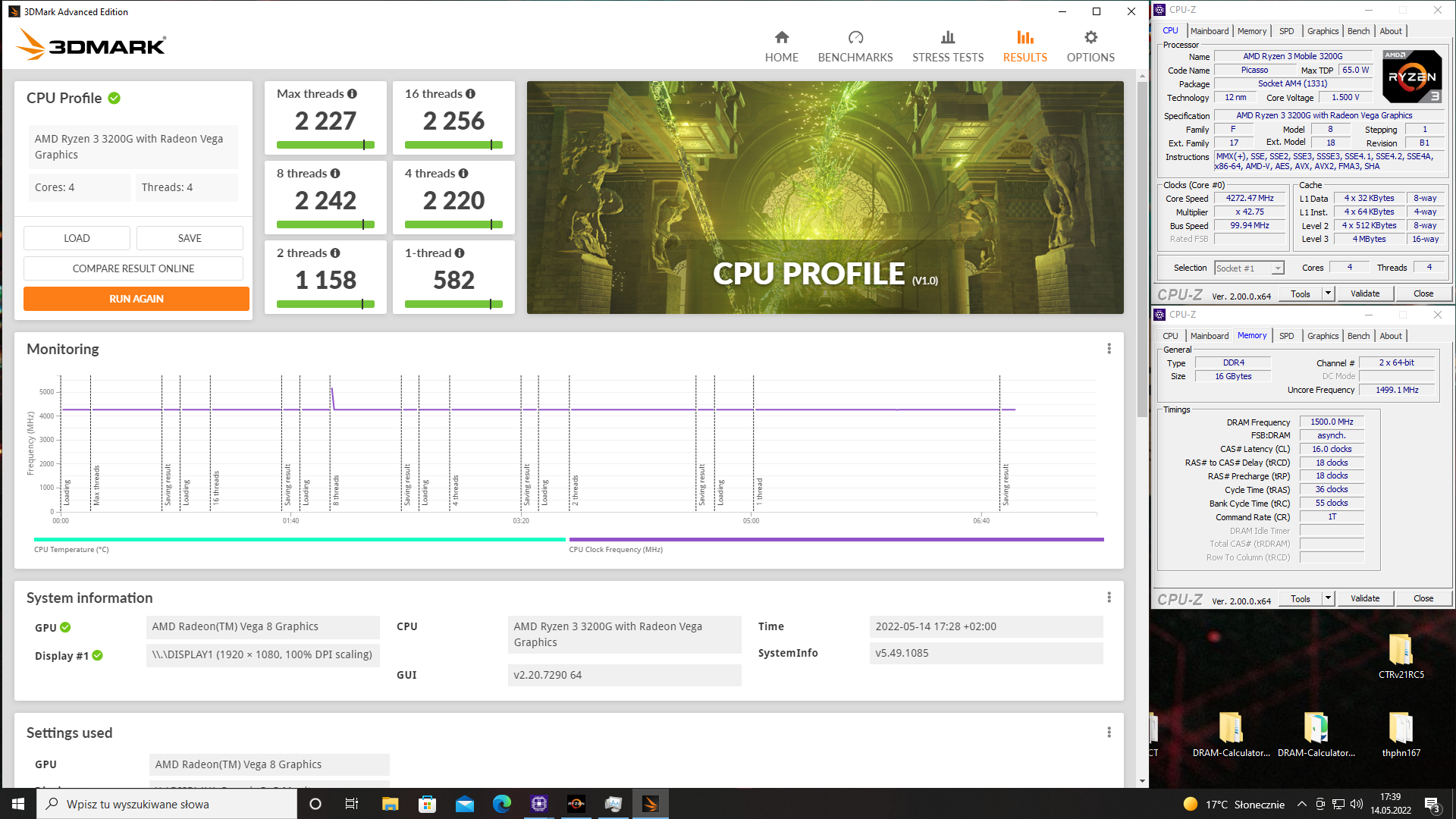Click Tools button in upper CPU-Z window
The height and width of the screenshot is (819, 1456).
1301,293
